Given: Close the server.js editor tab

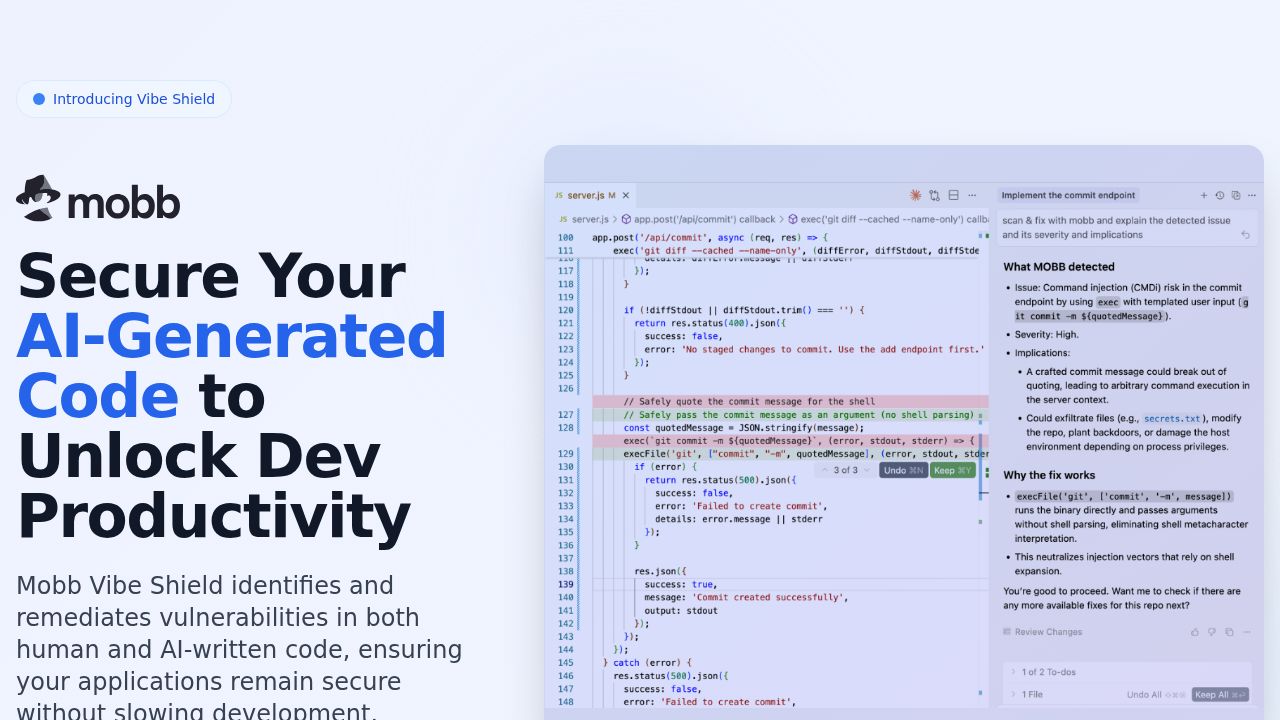Looking at the screenshot, I should tap(626, 195).
